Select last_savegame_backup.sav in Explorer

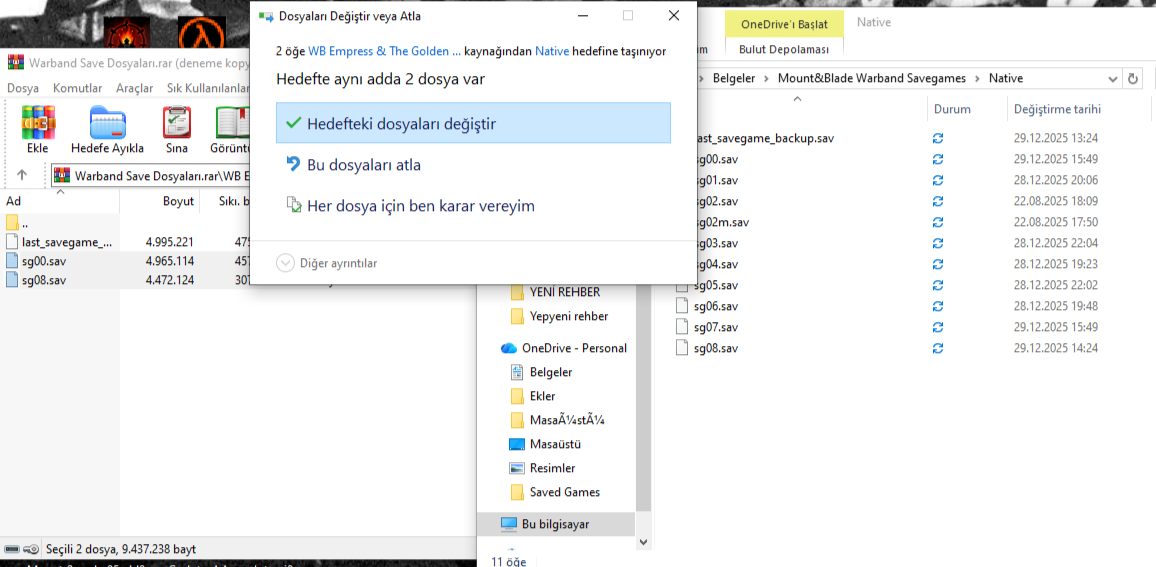(763, 138)
